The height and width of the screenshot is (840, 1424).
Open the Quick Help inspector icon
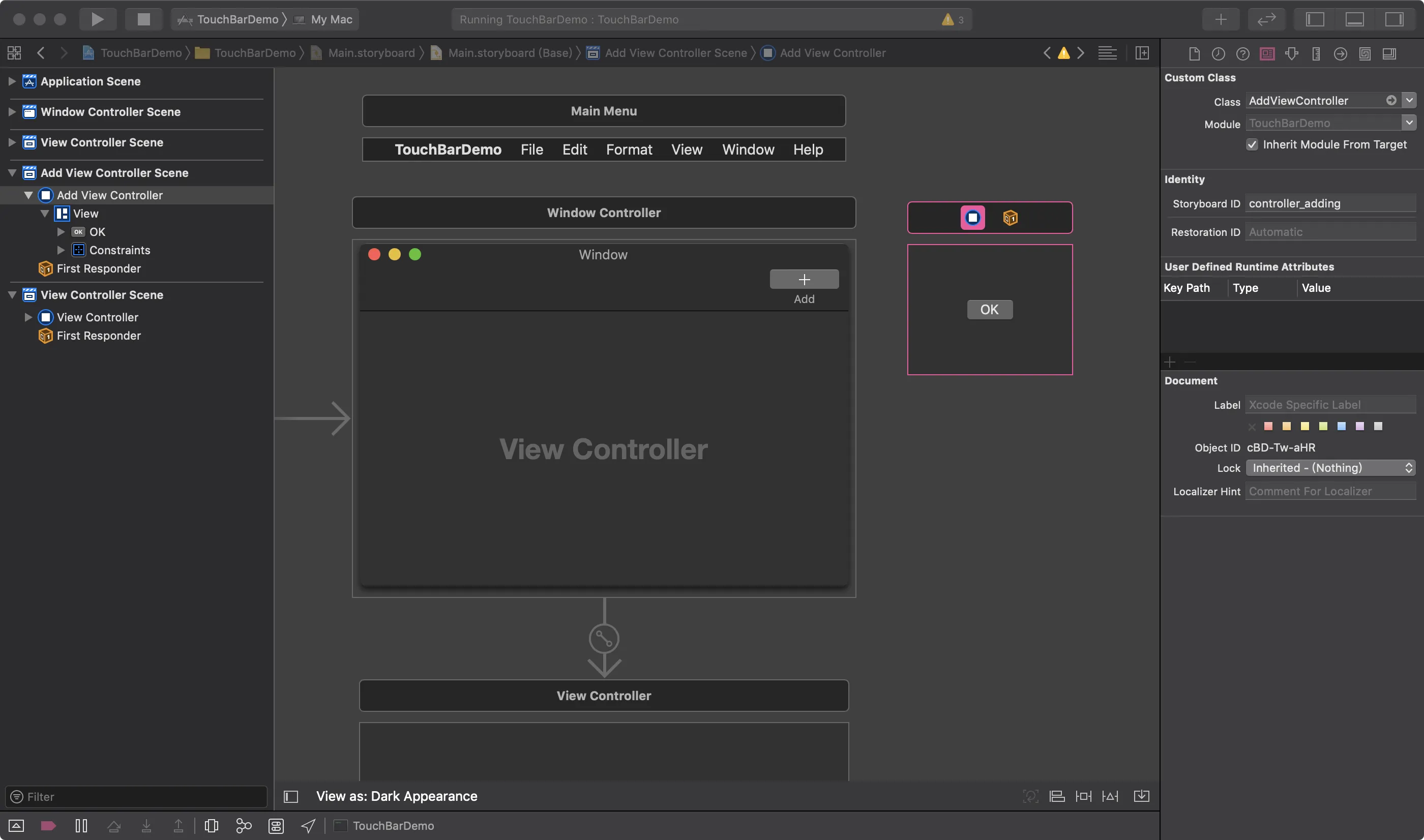click(x=1242, y=53)
